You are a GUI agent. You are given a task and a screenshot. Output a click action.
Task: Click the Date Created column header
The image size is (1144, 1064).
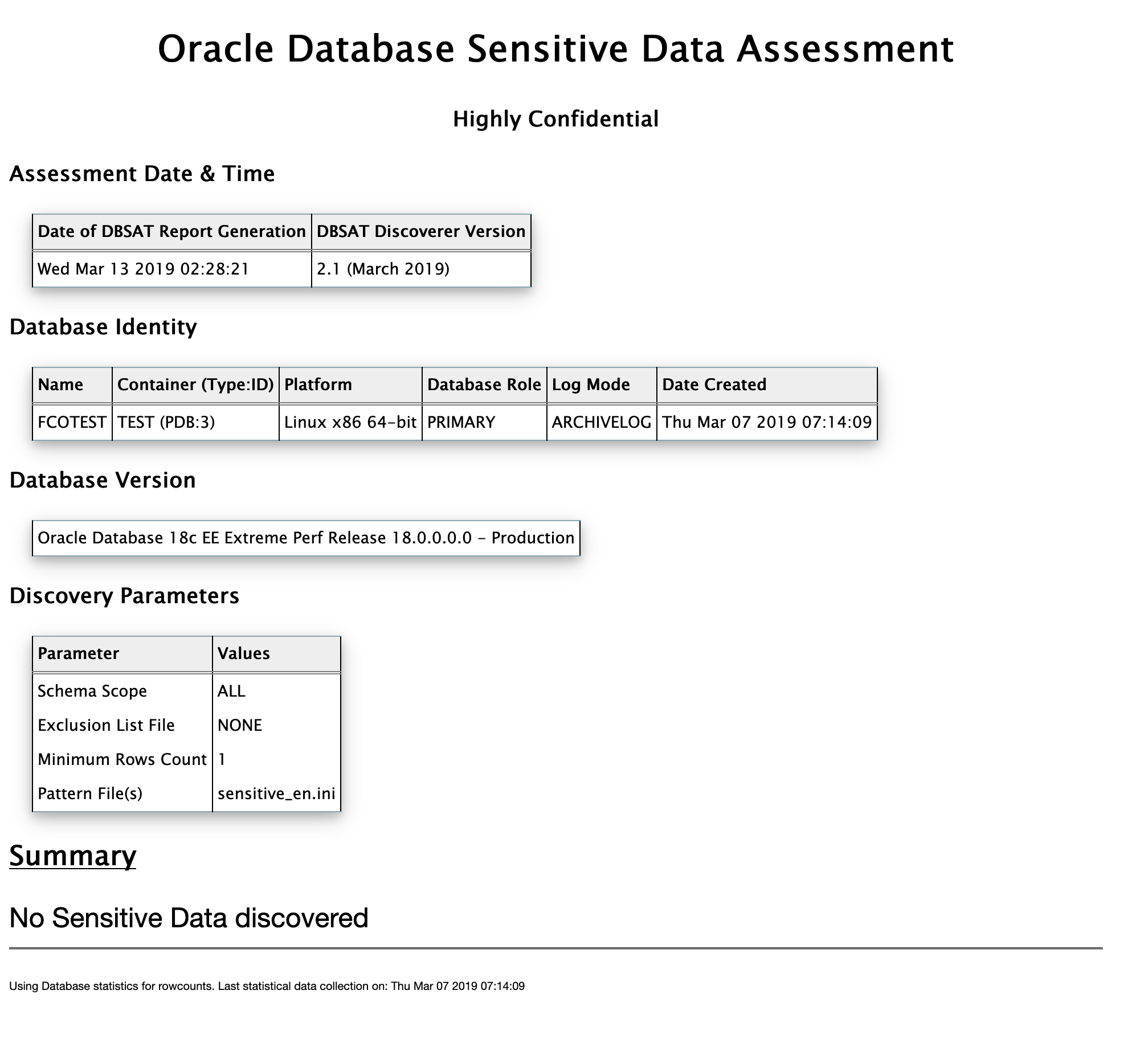pyautogui.click(x=714, y=384)
